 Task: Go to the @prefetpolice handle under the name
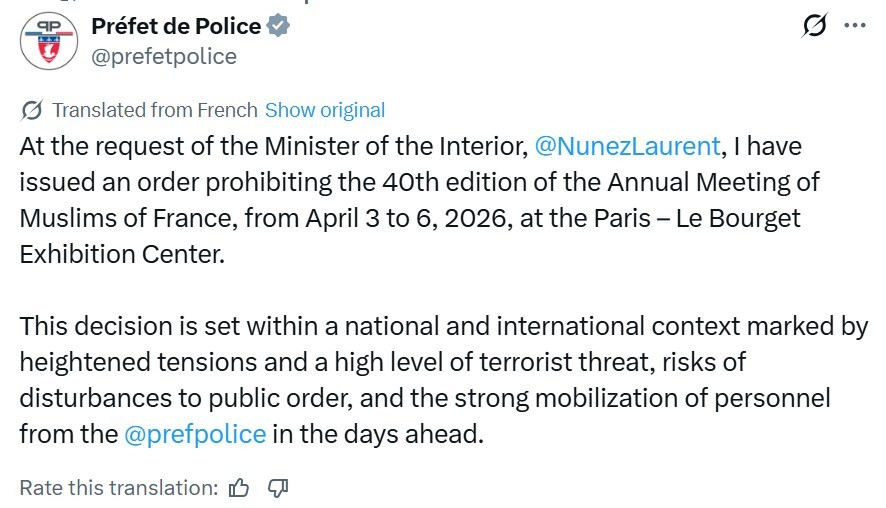[164, 56]
